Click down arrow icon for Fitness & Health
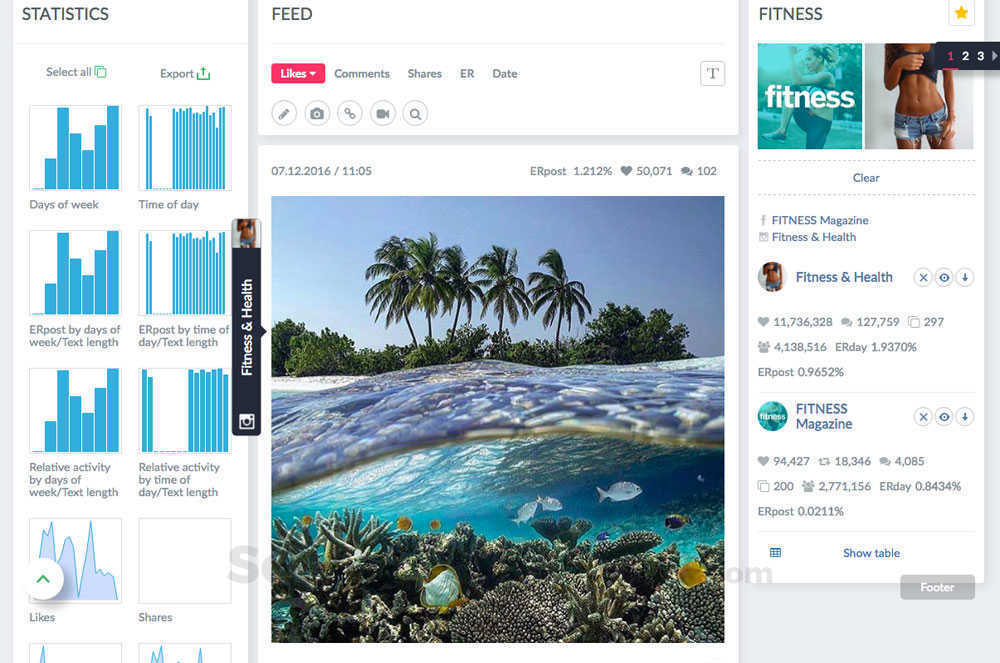1000x663 pixels. (x=965, y=277)
